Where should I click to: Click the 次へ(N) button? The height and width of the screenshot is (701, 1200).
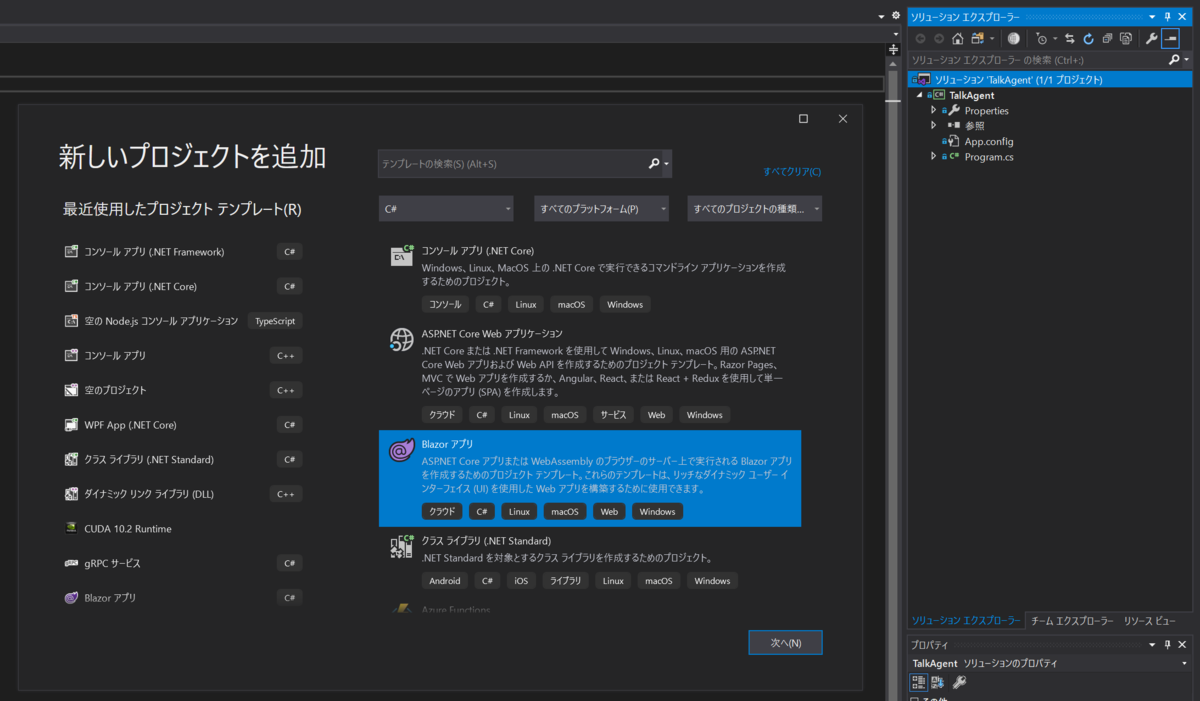785,643
